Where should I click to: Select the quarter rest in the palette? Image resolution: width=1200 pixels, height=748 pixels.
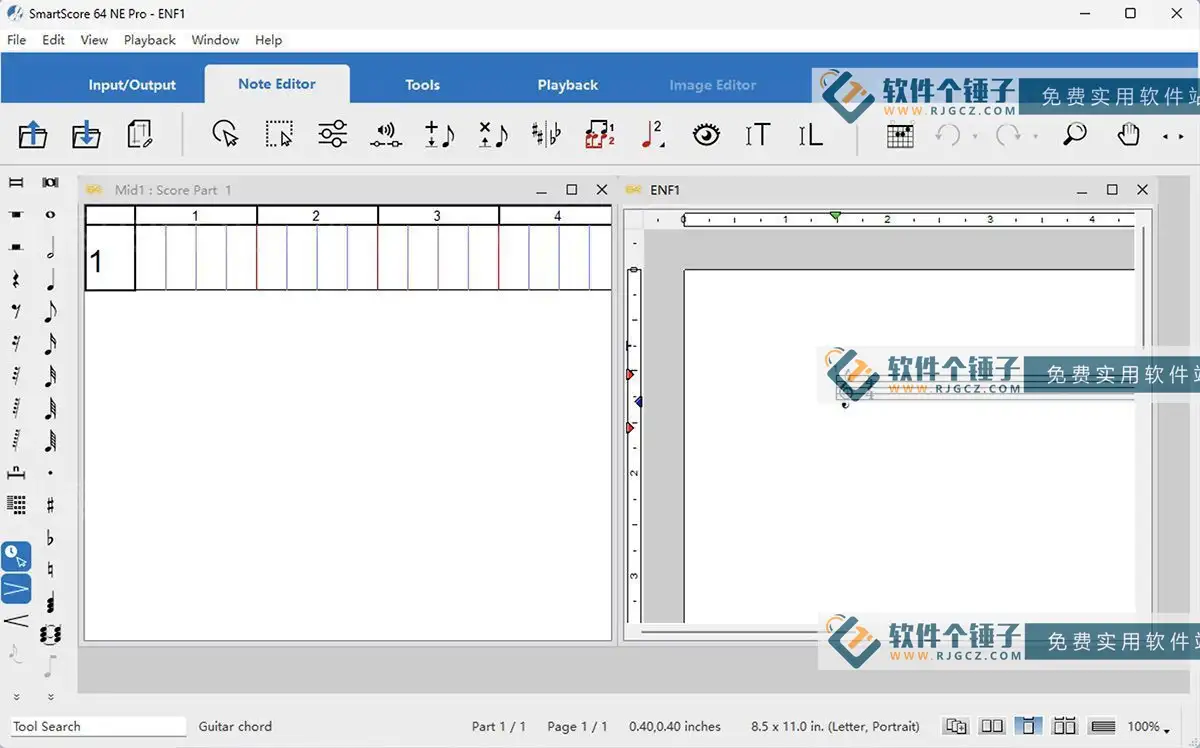pyautogui.click(x=16, y=280)
